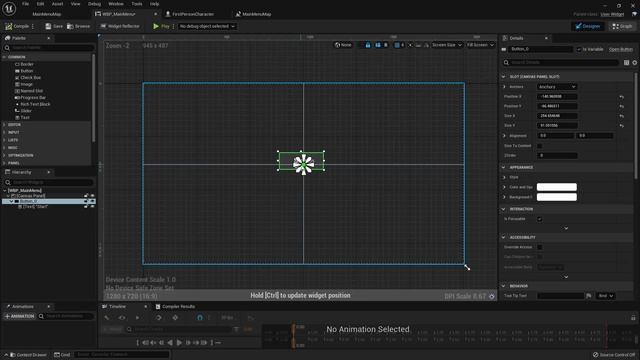Save the widget blueprint
The height and width of the screenshot is (360, 640).
54,26
